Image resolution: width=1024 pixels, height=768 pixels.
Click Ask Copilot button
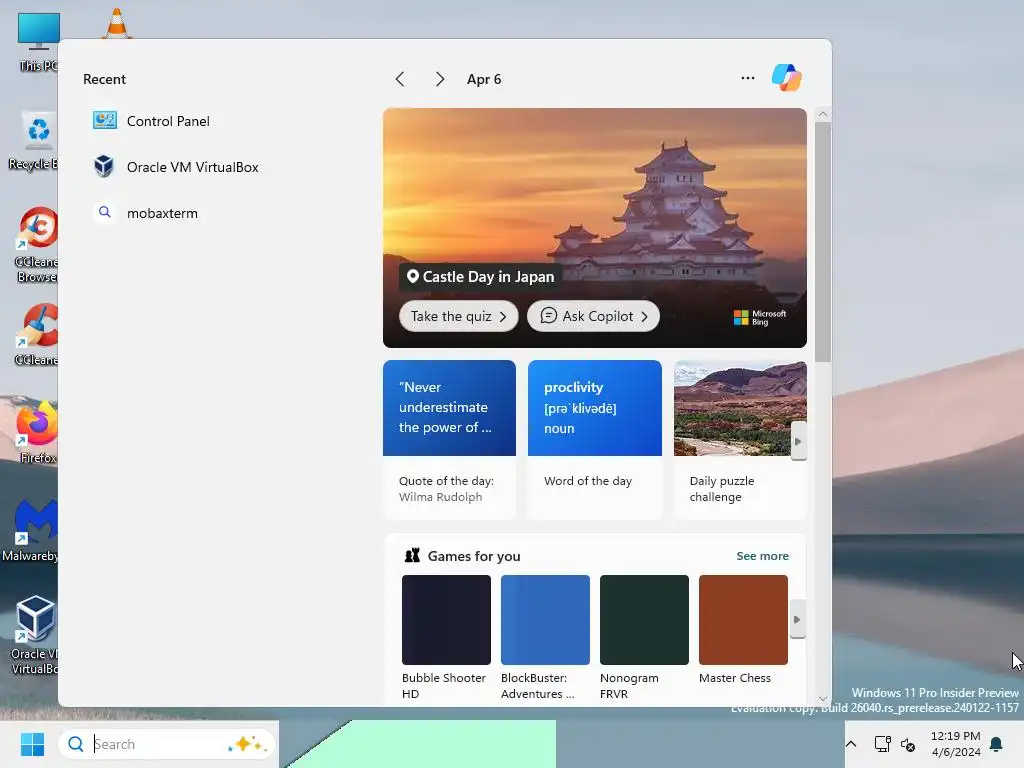pos(593,316)
